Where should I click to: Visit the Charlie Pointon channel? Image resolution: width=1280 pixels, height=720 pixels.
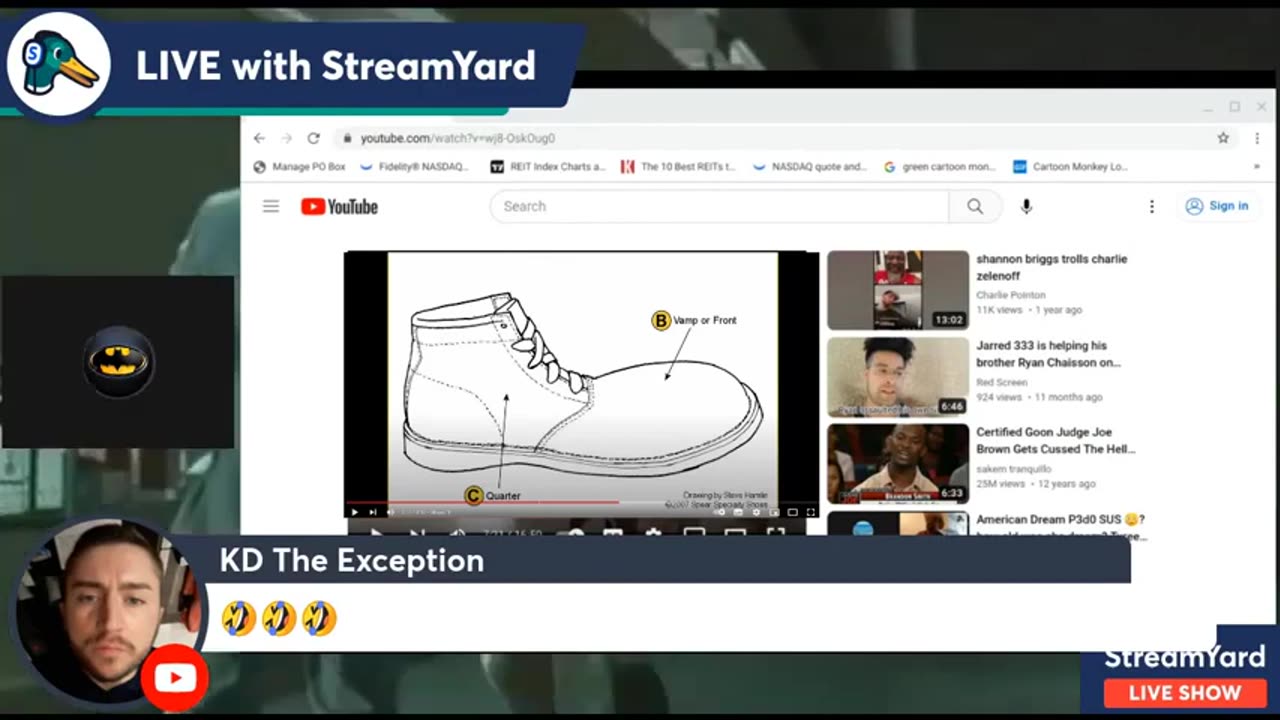pos(1010,295)
